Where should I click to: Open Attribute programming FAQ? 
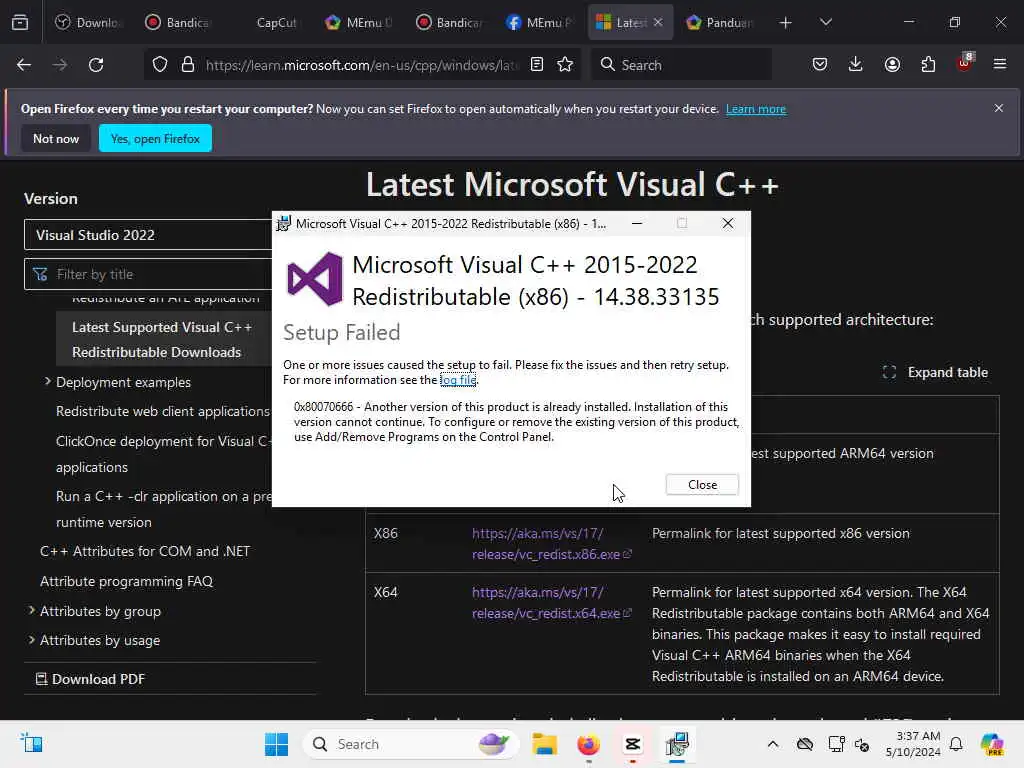coord(126,581)
